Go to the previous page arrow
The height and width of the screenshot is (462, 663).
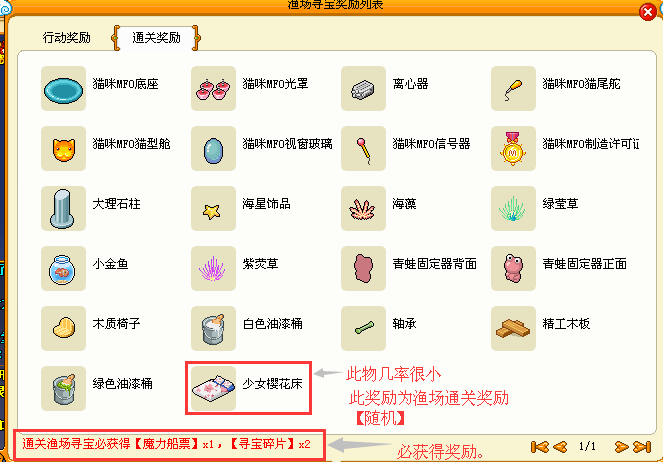(x=560, y=447)
